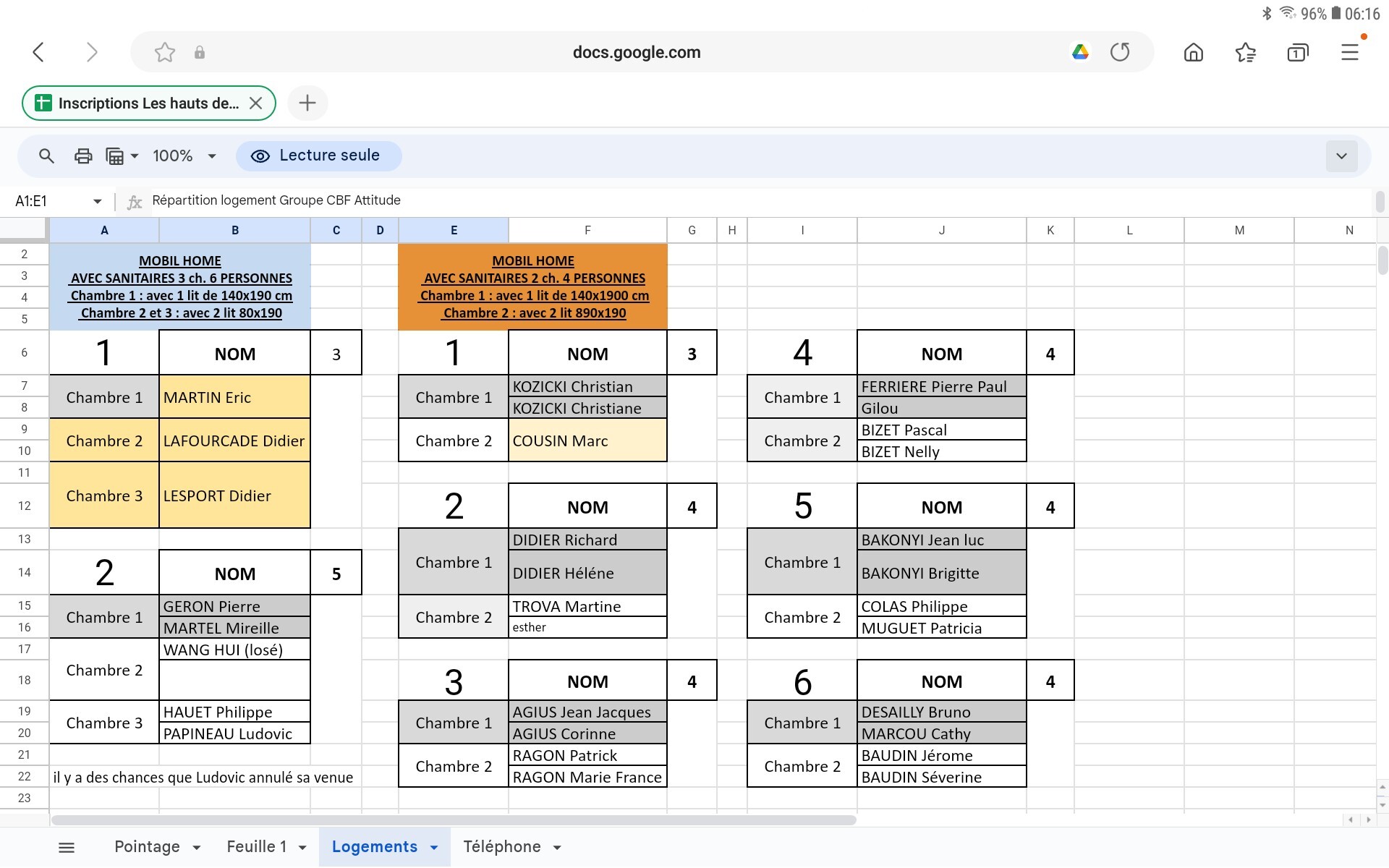Select the BAKONYI Brigitte cell
This screenshot has height=868, width=1389.
[941, 572]
